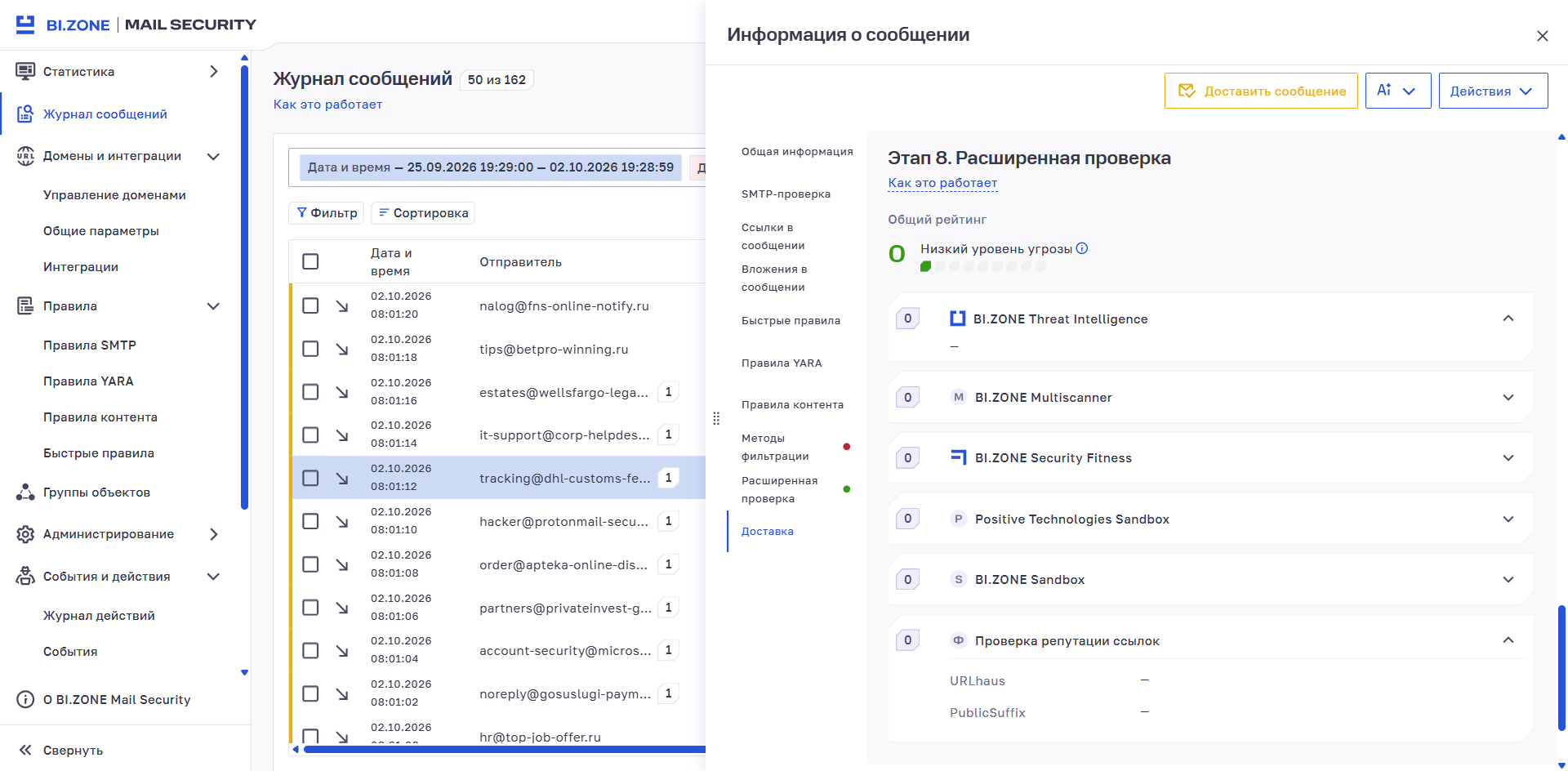Expand Positive Technologies Sandbox section
Screen dimensions: 1568x771
pos(1508,519)
